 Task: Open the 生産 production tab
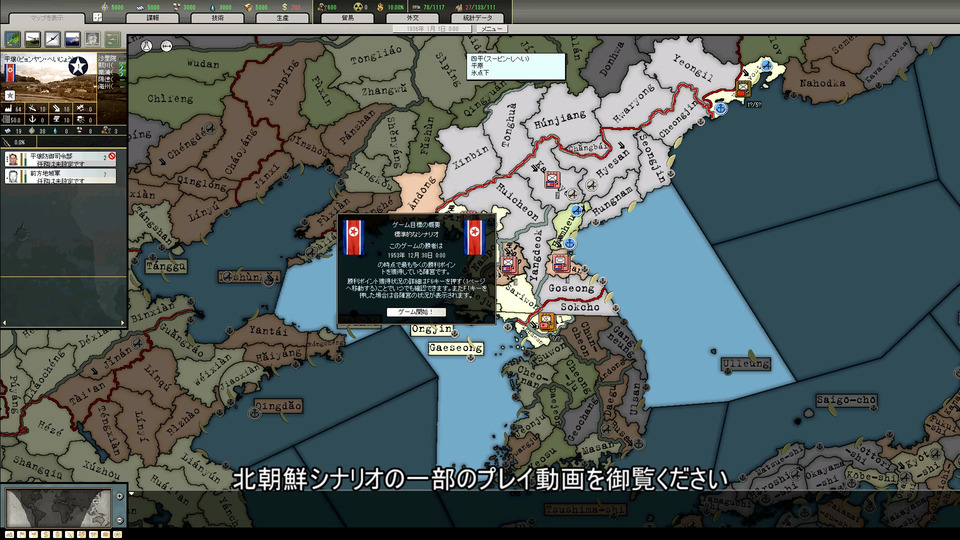(282, 18)
